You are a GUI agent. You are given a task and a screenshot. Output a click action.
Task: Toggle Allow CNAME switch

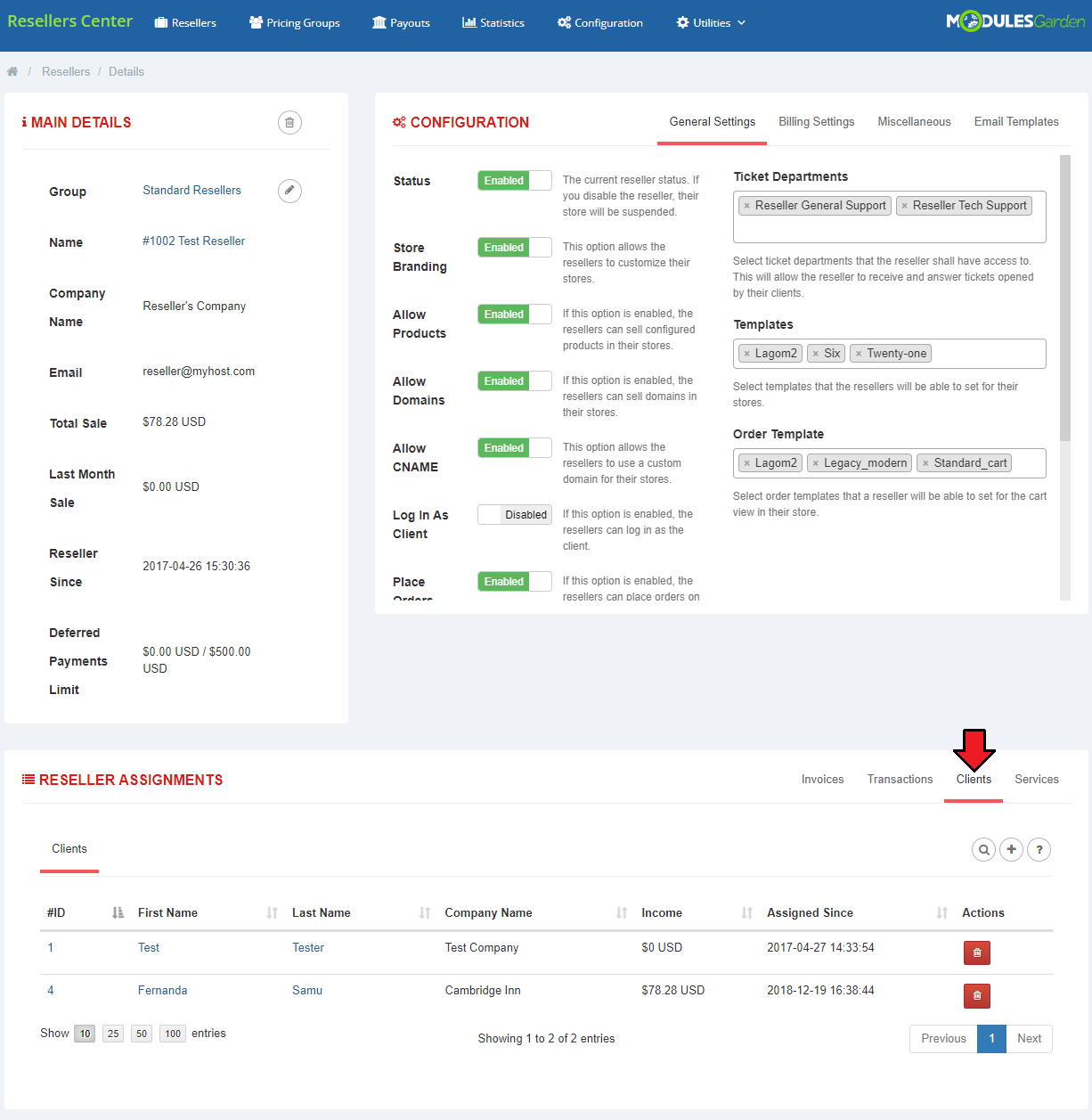pos(515,448)
